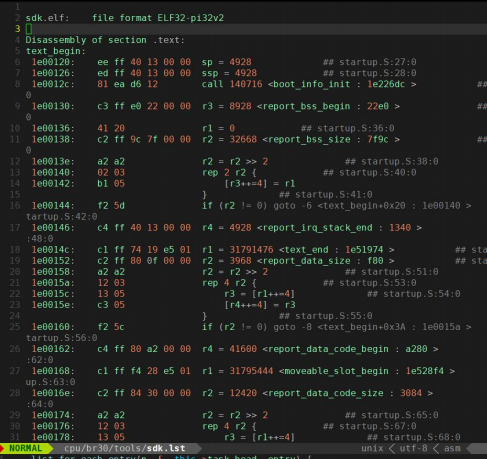Click 'rep 4 r2 {' on line 30

coord(229,426)
